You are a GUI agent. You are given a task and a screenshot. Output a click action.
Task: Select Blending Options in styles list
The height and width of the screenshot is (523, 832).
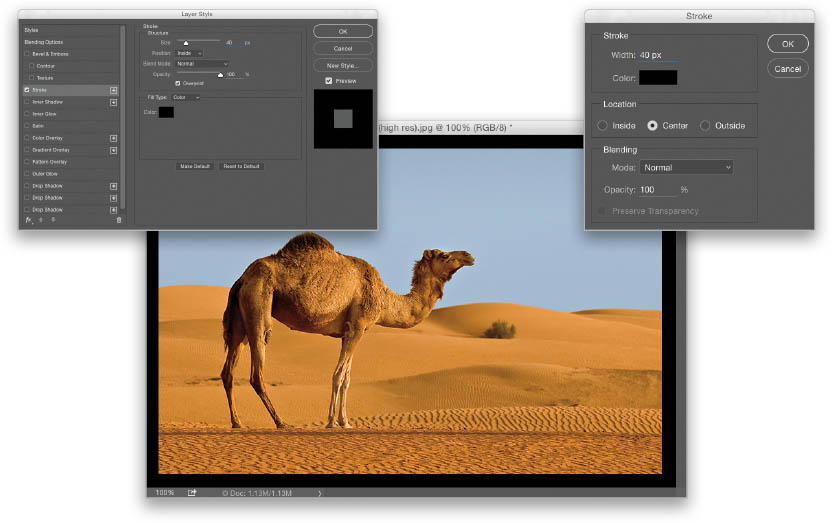[x=43, y=42]
